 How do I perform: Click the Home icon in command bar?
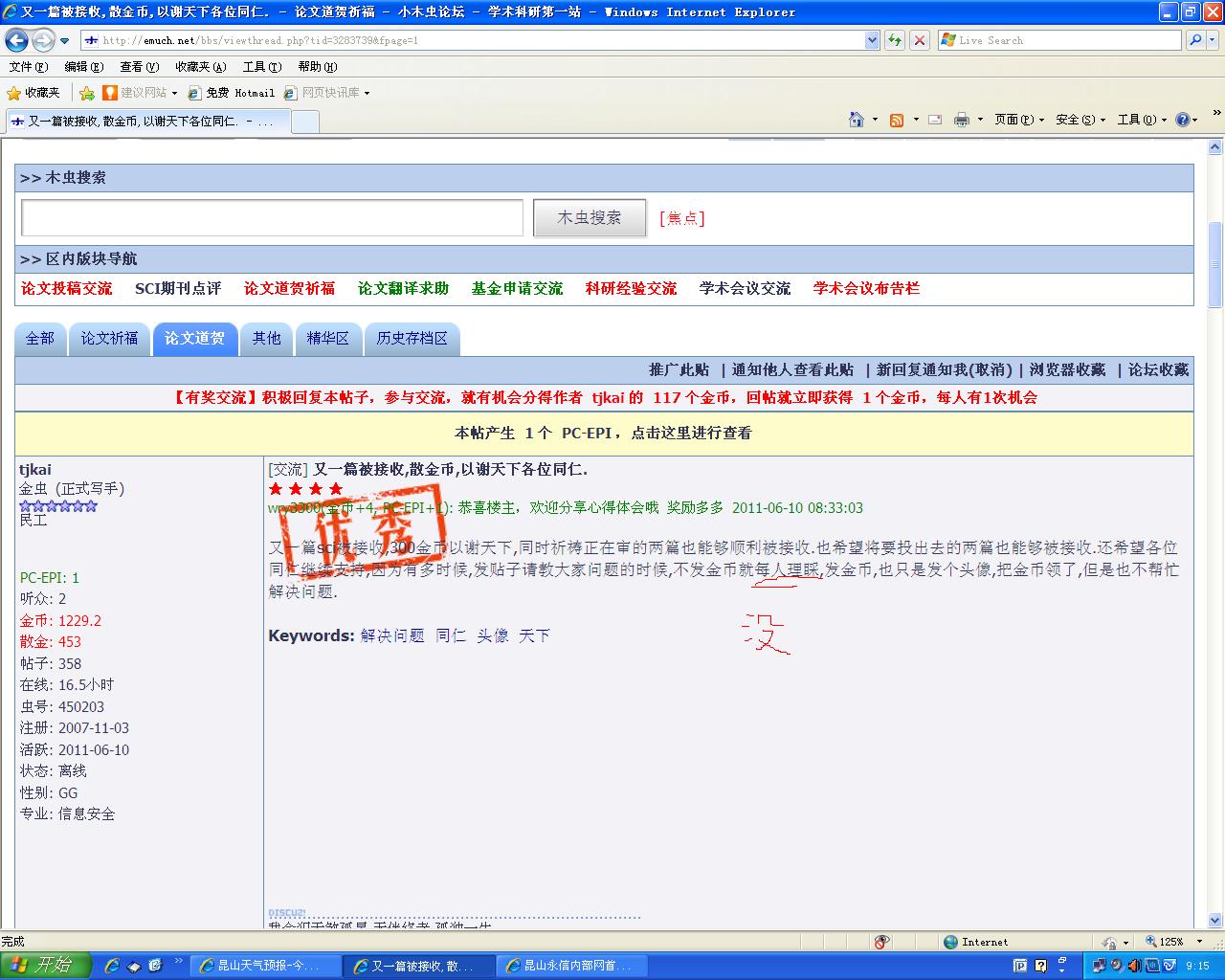[x=857, y=120]
